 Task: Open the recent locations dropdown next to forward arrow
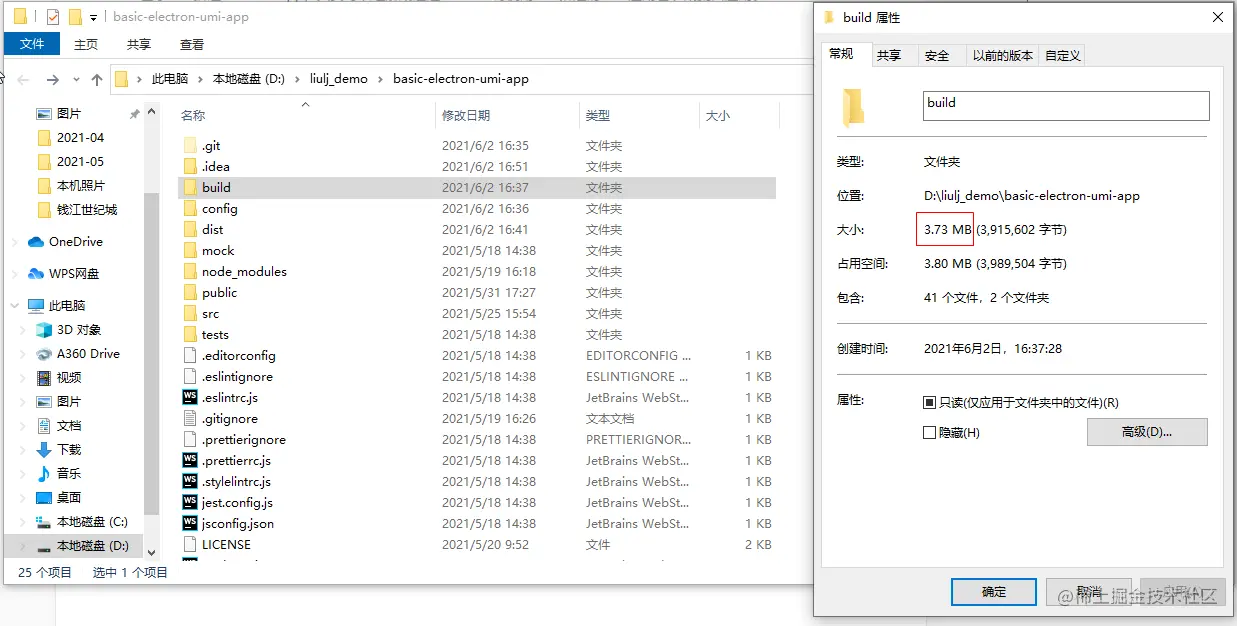click(x=77, y=80)
